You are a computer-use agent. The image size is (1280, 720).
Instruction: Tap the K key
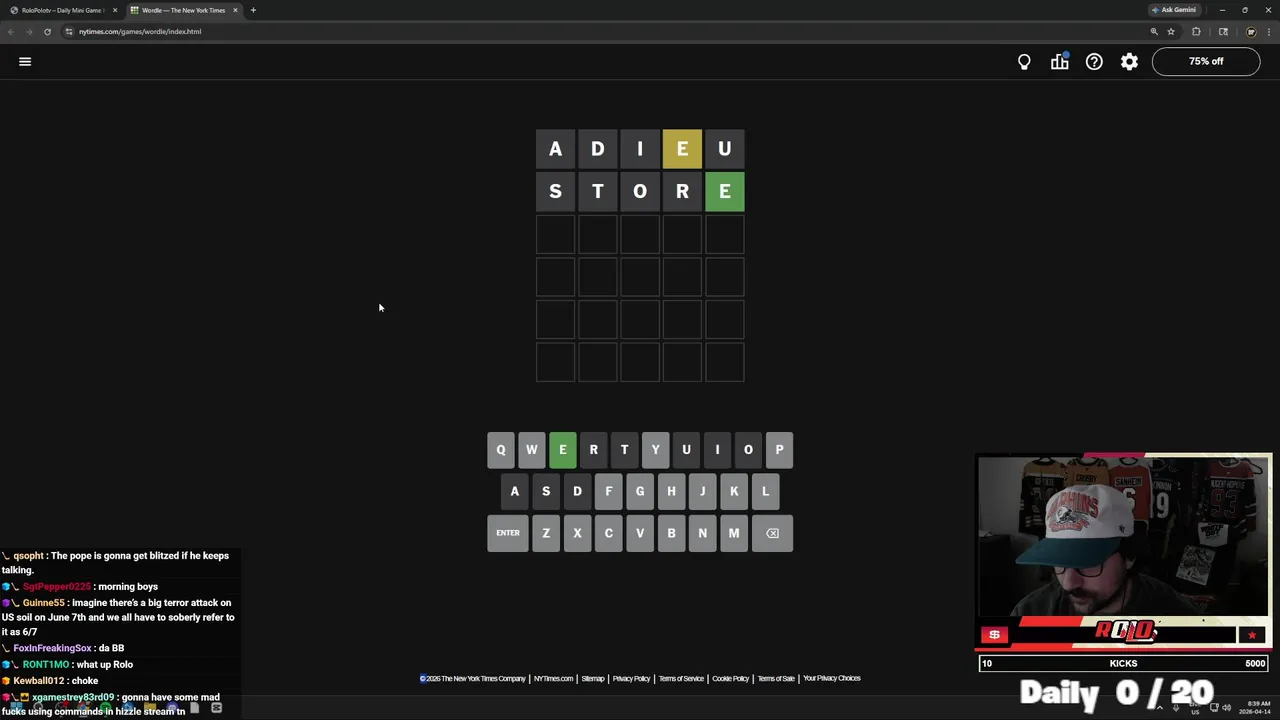(734, 491)
